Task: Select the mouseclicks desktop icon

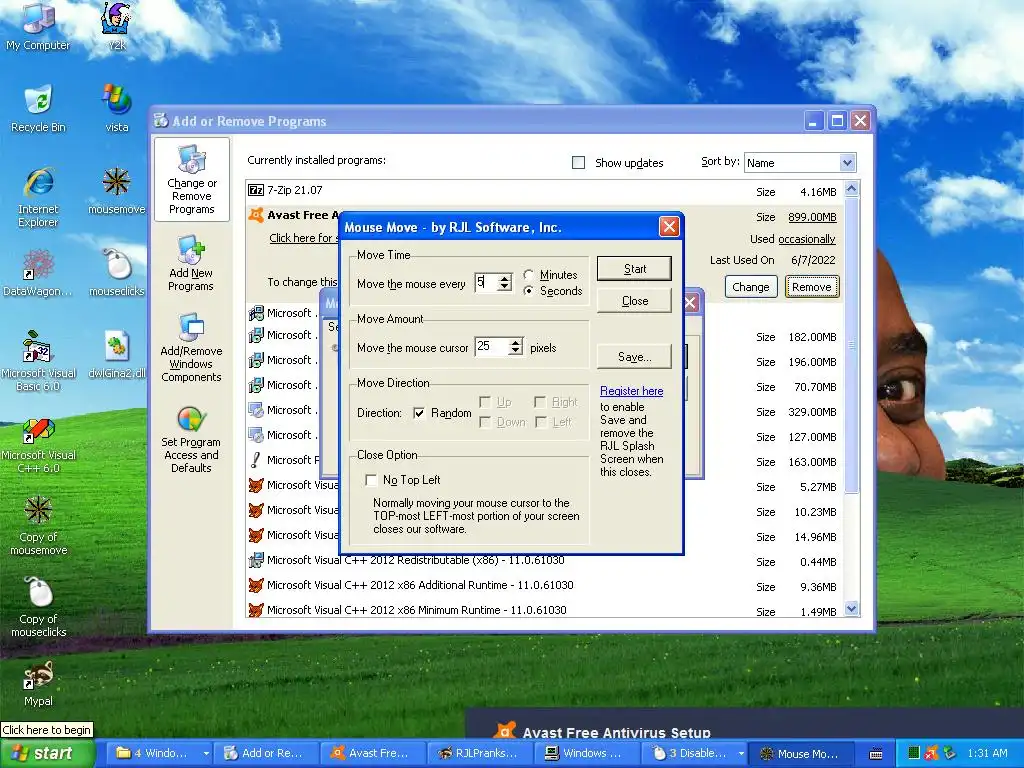Action: point(117,272)
